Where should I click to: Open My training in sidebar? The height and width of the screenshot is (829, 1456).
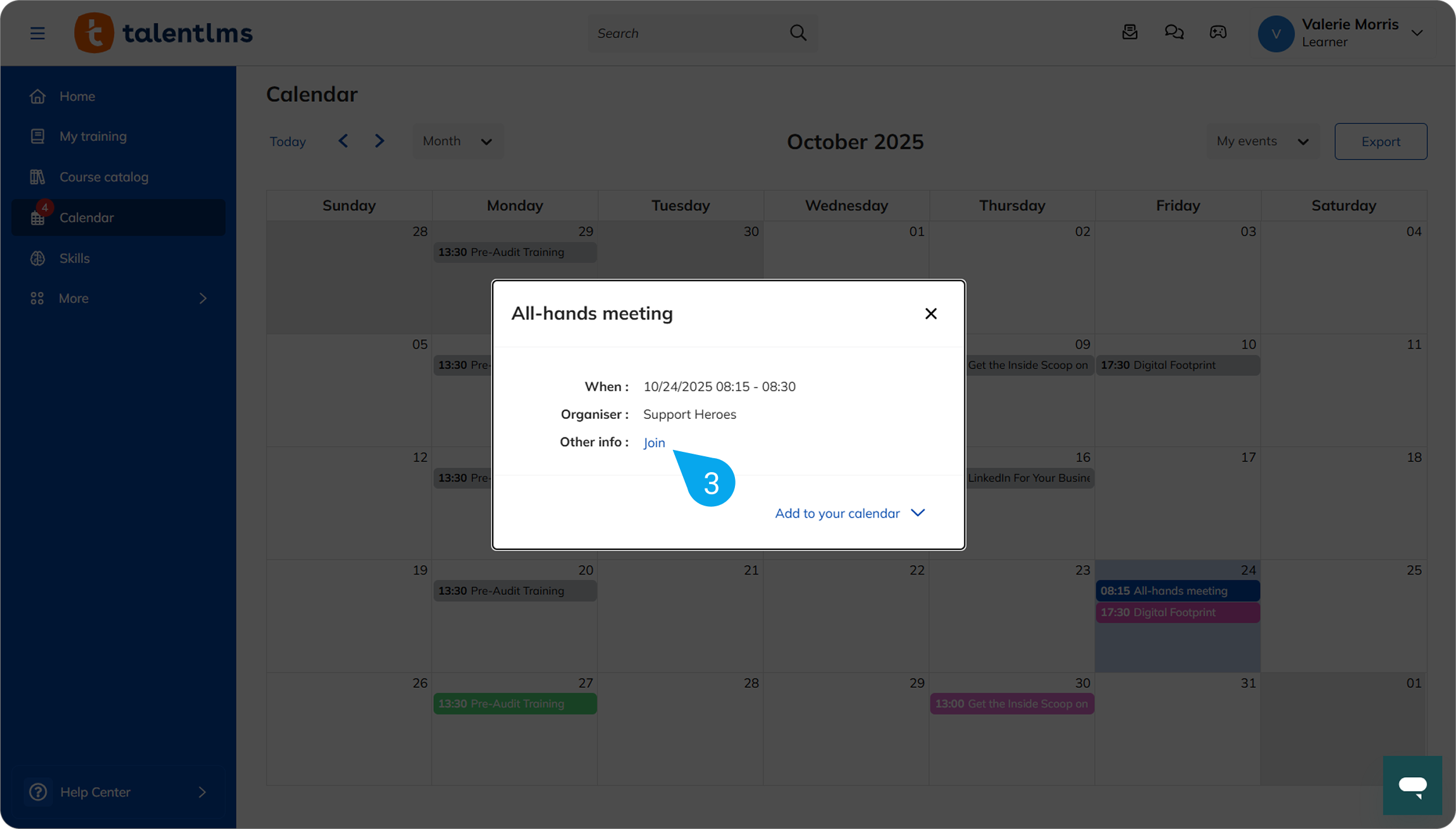[93, 136]
